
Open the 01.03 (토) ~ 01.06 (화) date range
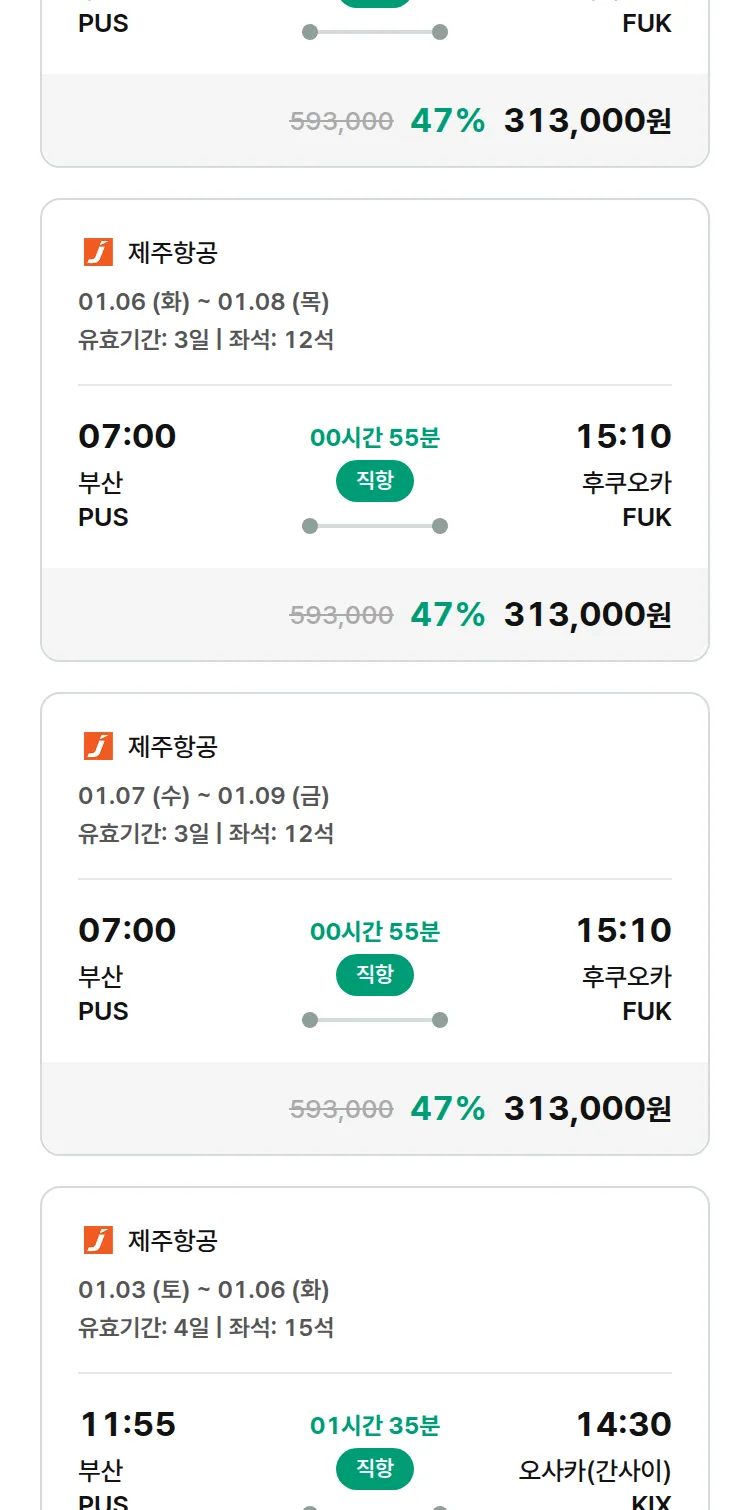tap(204, 1290)
